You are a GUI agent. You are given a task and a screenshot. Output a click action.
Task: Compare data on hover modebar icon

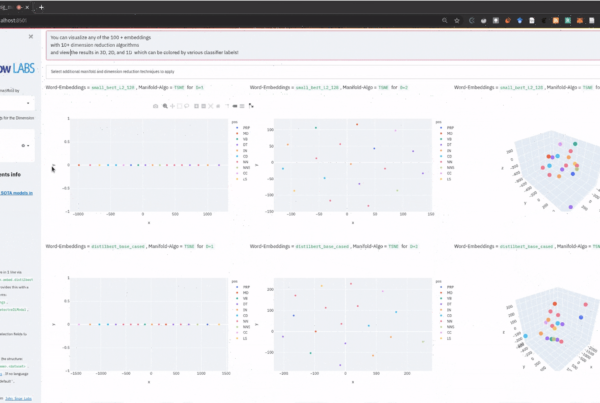click(x=242, y=106)
